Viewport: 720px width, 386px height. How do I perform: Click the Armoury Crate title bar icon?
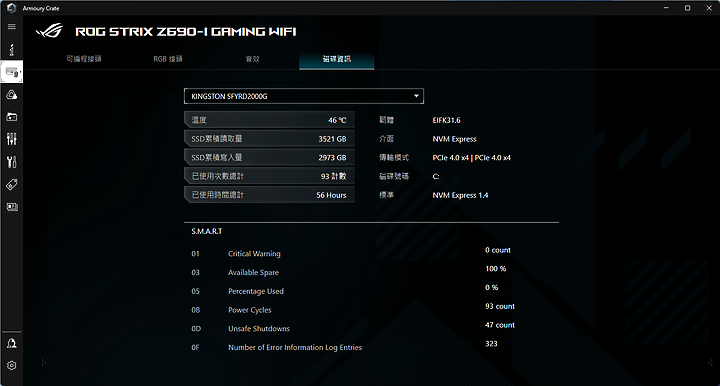11,8
